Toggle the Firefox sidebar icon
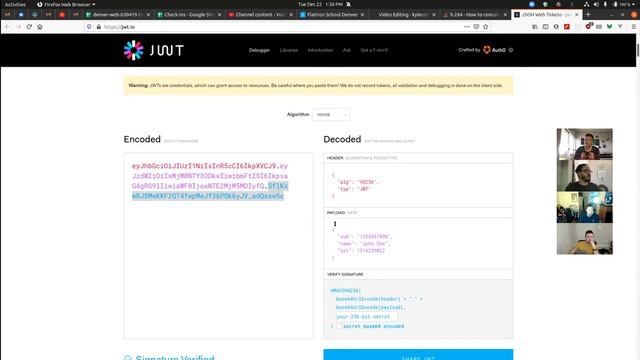This screenshot has width=640, height=360. coord(545,27)
